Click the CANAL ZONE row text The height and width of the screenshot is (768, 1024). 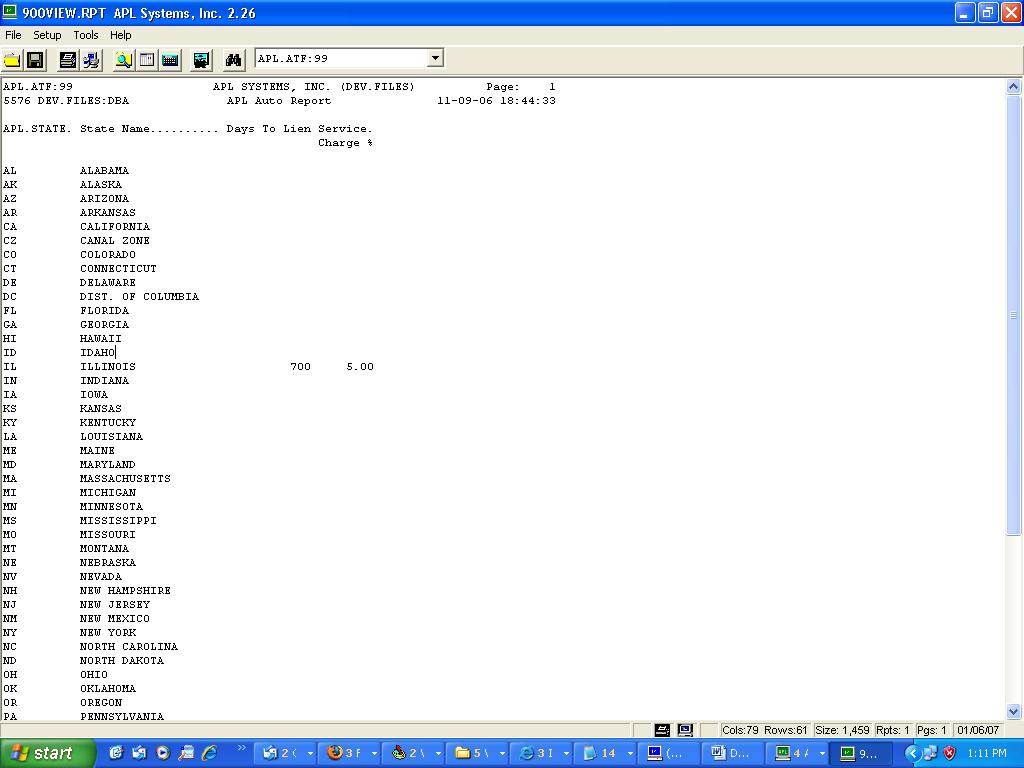coord(115,240)
